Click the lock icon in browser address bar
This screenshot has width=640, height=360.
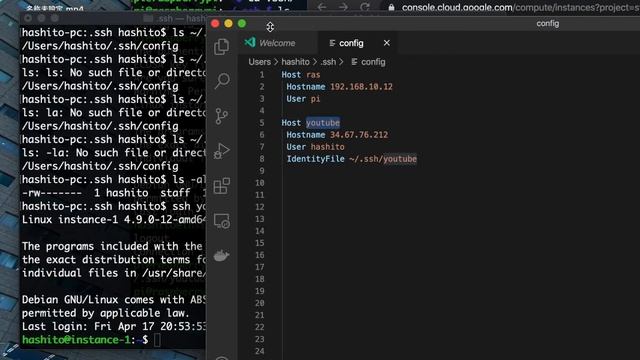pos(391,7)
